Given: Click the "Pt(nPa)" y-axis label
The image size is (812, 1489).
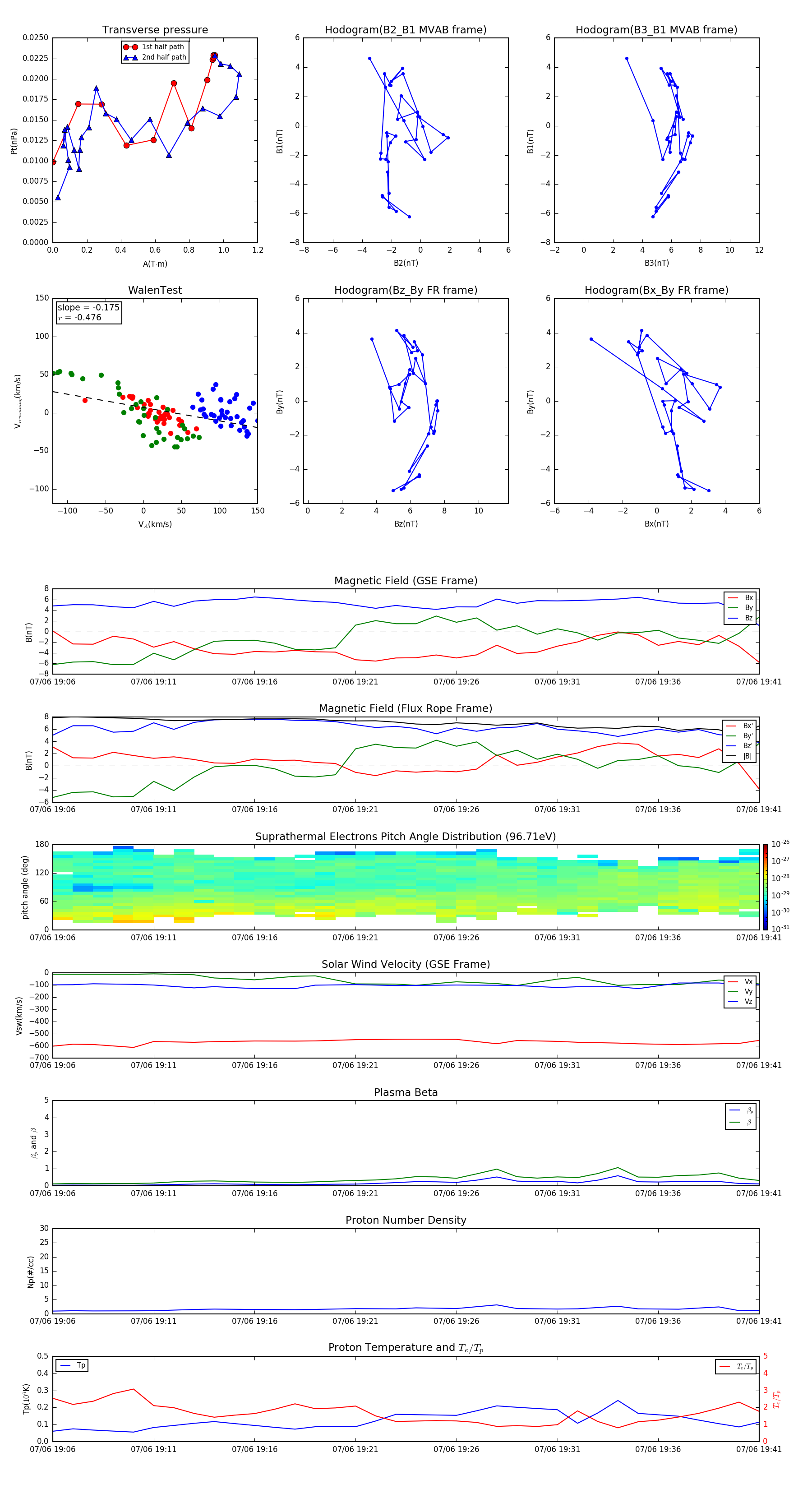Looking at the screenshot, I should [x=14, y=140].
